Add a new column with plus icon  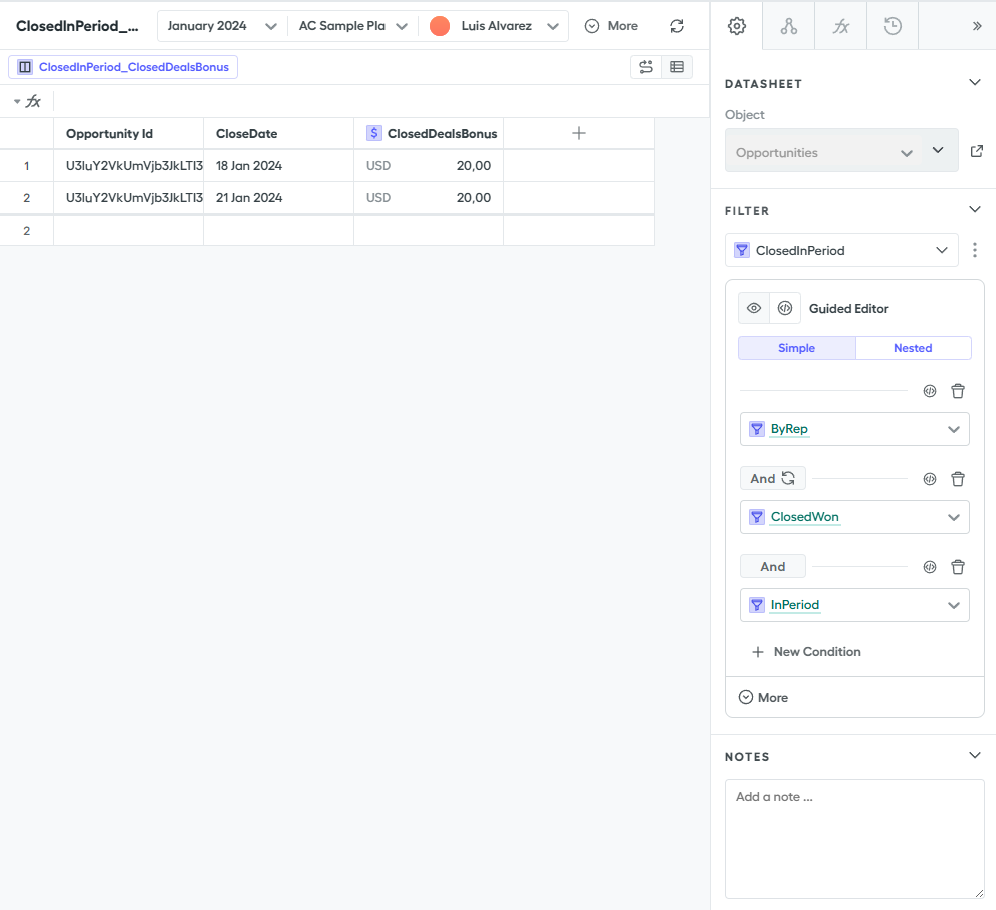(x=578, y=133)
